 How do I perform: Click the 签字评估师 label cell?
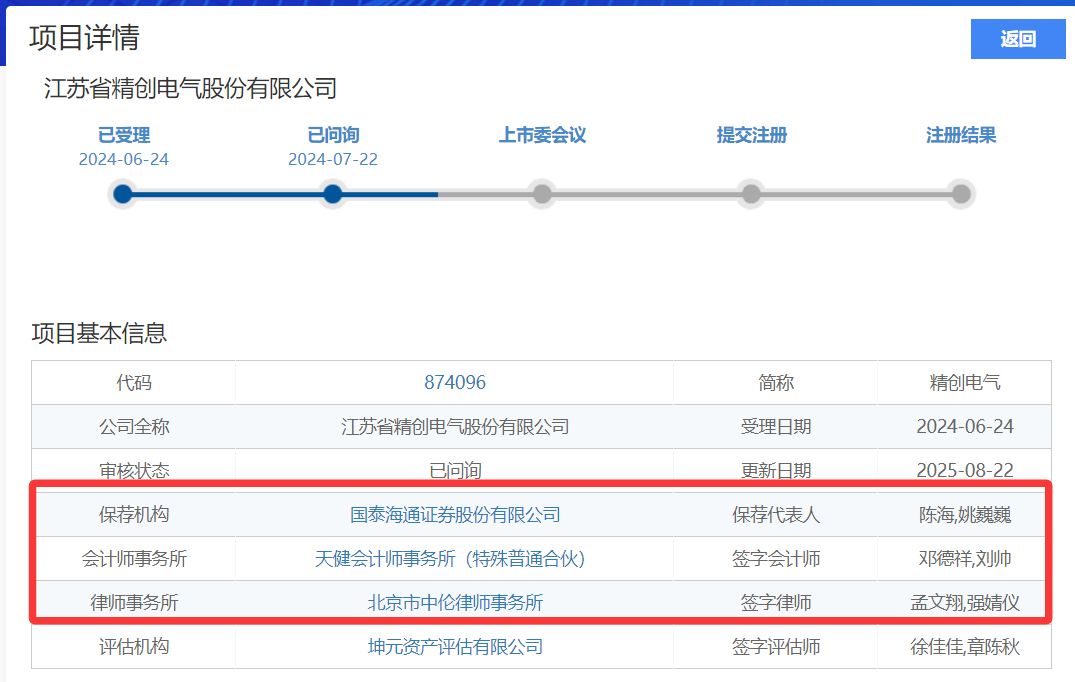[x=775, y=646]
